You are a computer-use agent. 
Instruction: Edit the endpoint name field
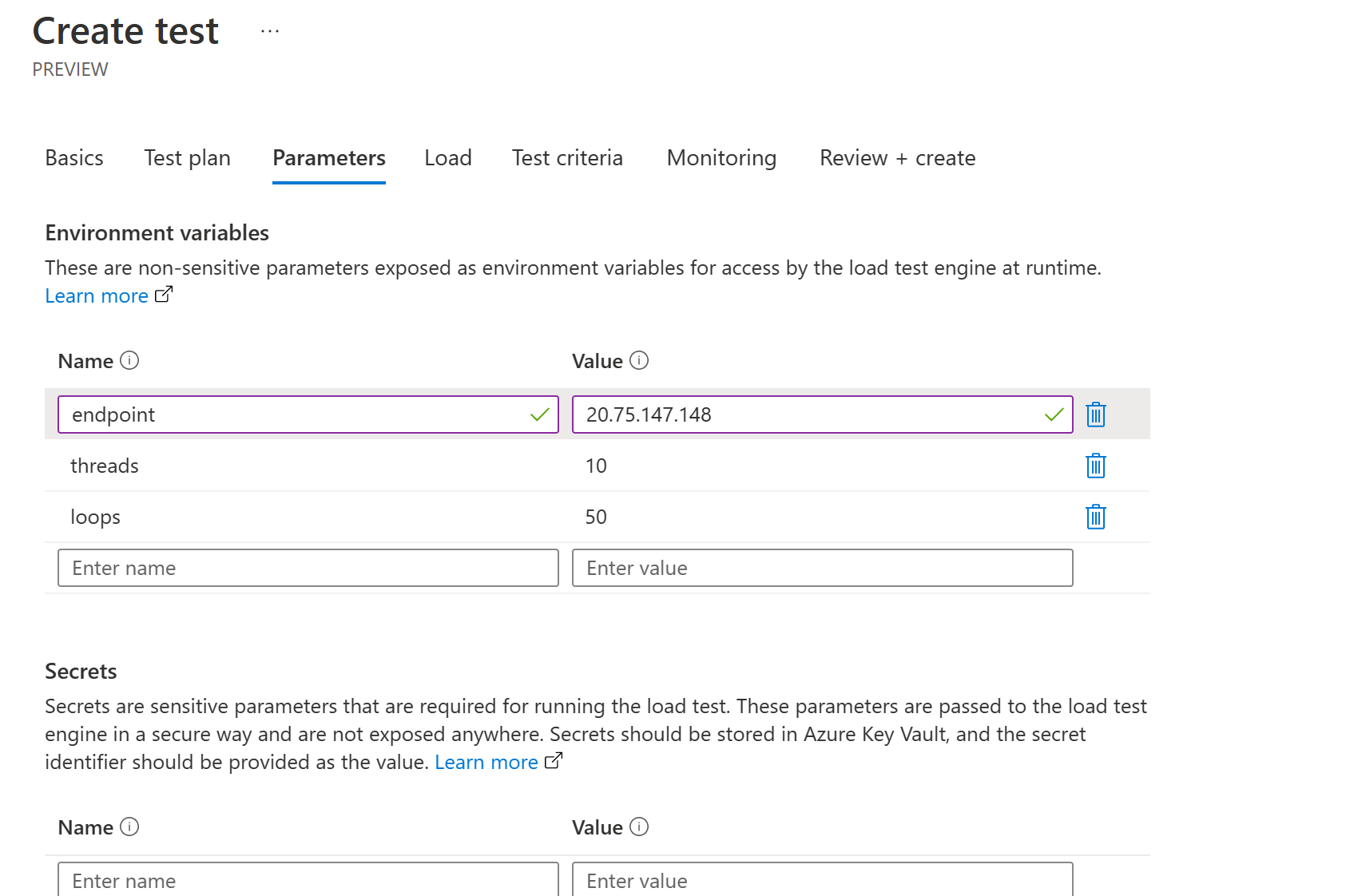click(x=308, y=414)
